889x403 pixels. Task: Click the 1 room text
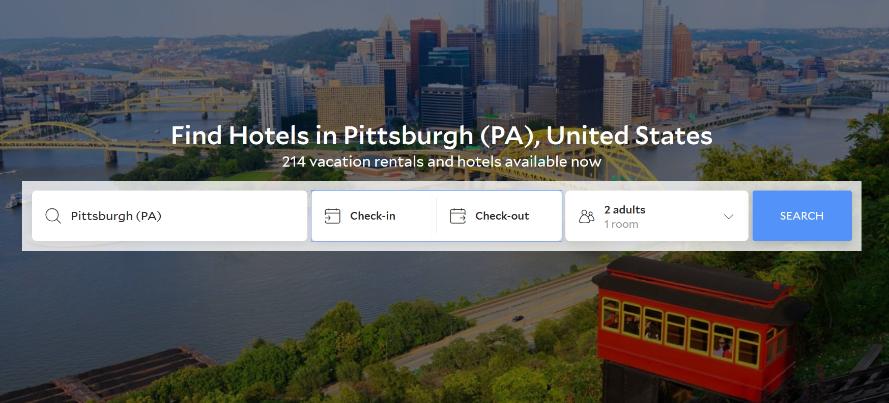click(621, 224)
